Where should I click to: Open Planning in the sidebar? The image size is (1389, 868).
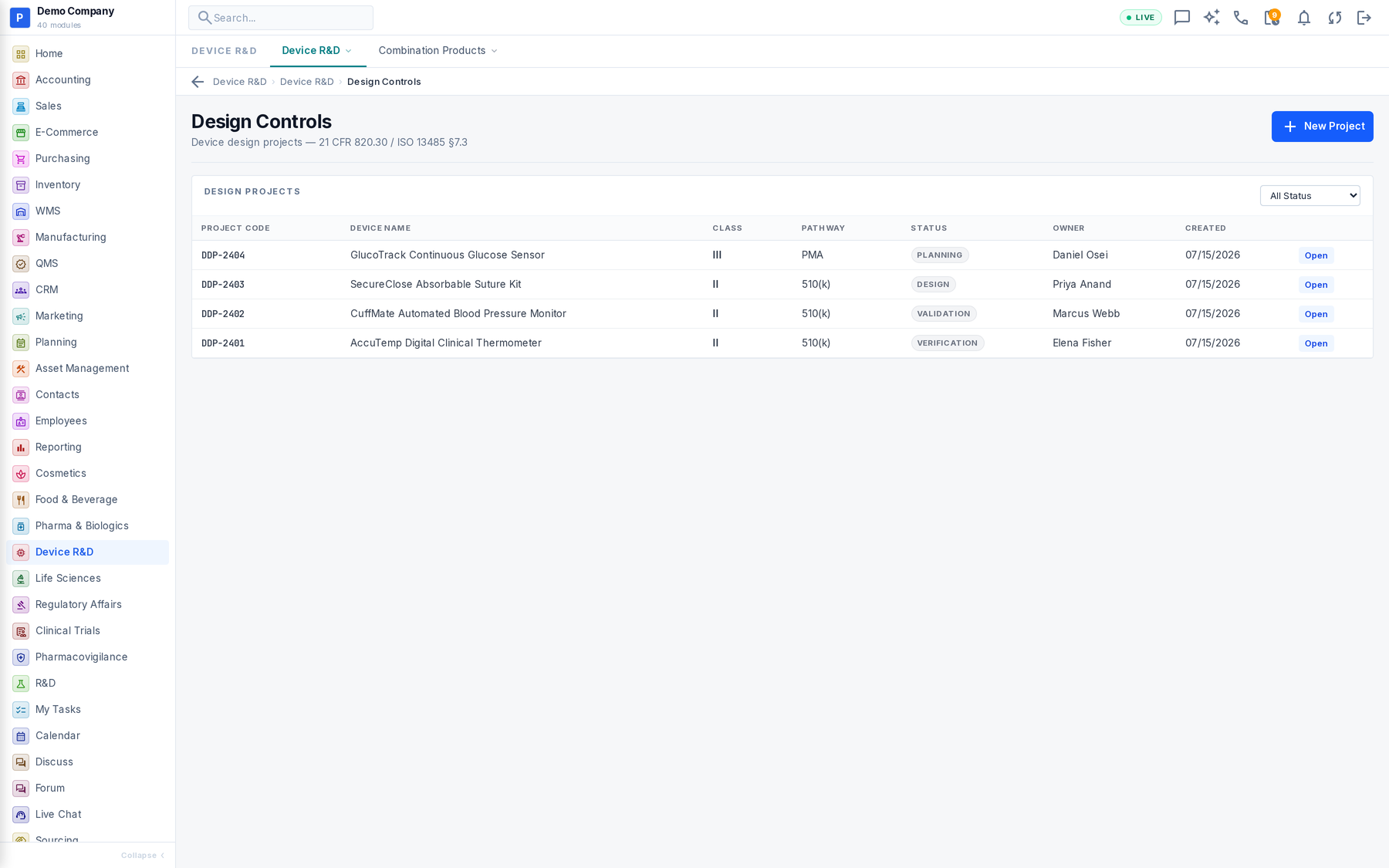tap(87, 343)
